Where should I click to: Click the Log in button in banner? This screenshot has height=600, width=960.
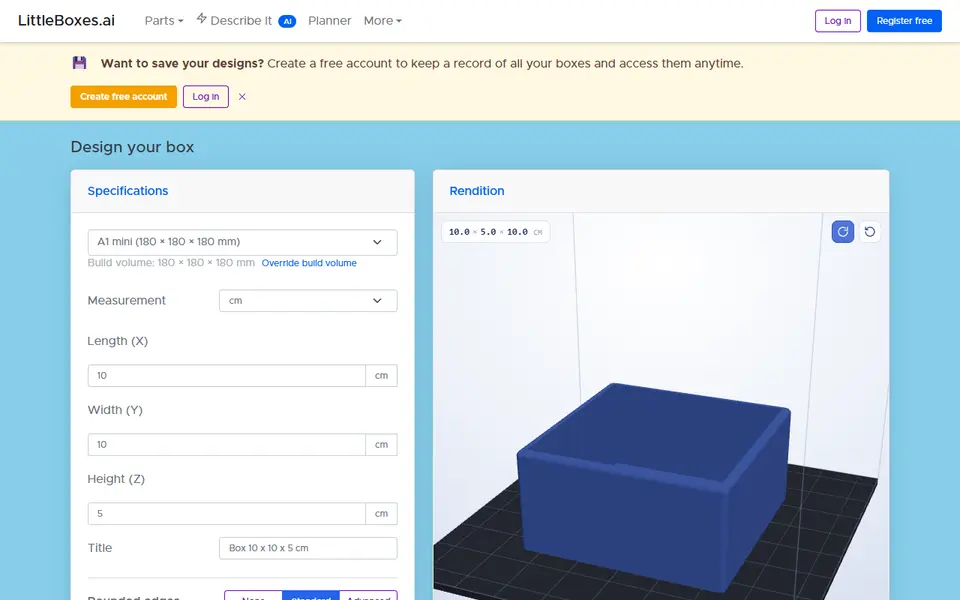tap(206, 97)
